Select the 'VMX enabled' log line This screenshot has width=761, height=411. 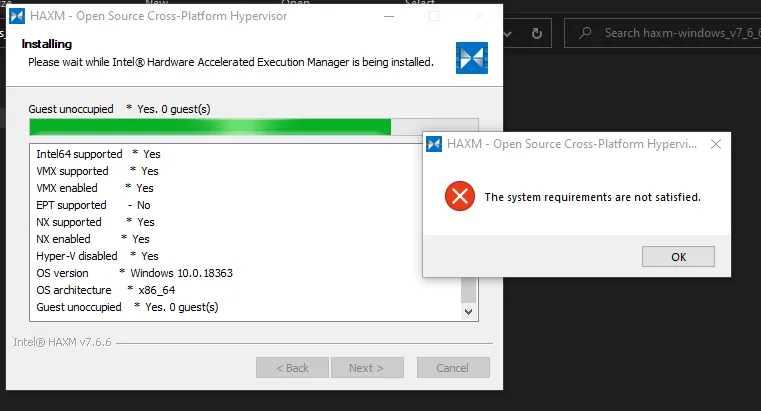pos(95,188)
